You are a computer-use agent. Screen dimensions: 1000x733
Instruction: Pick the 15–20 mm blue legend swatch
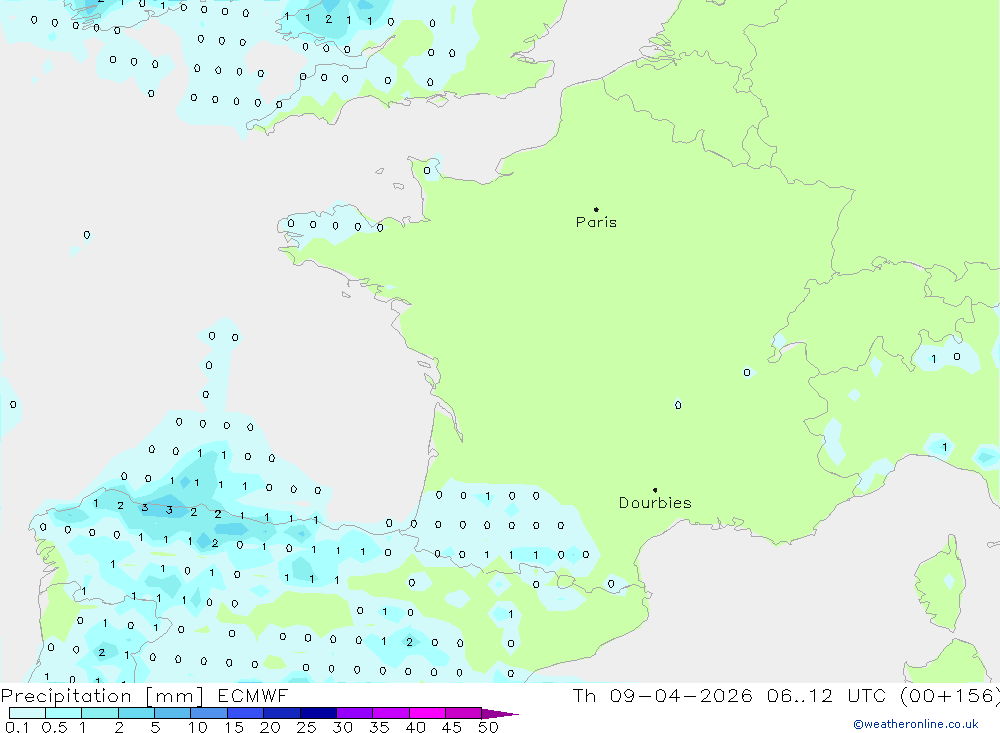pyautogui.click(x=246, y=713)
